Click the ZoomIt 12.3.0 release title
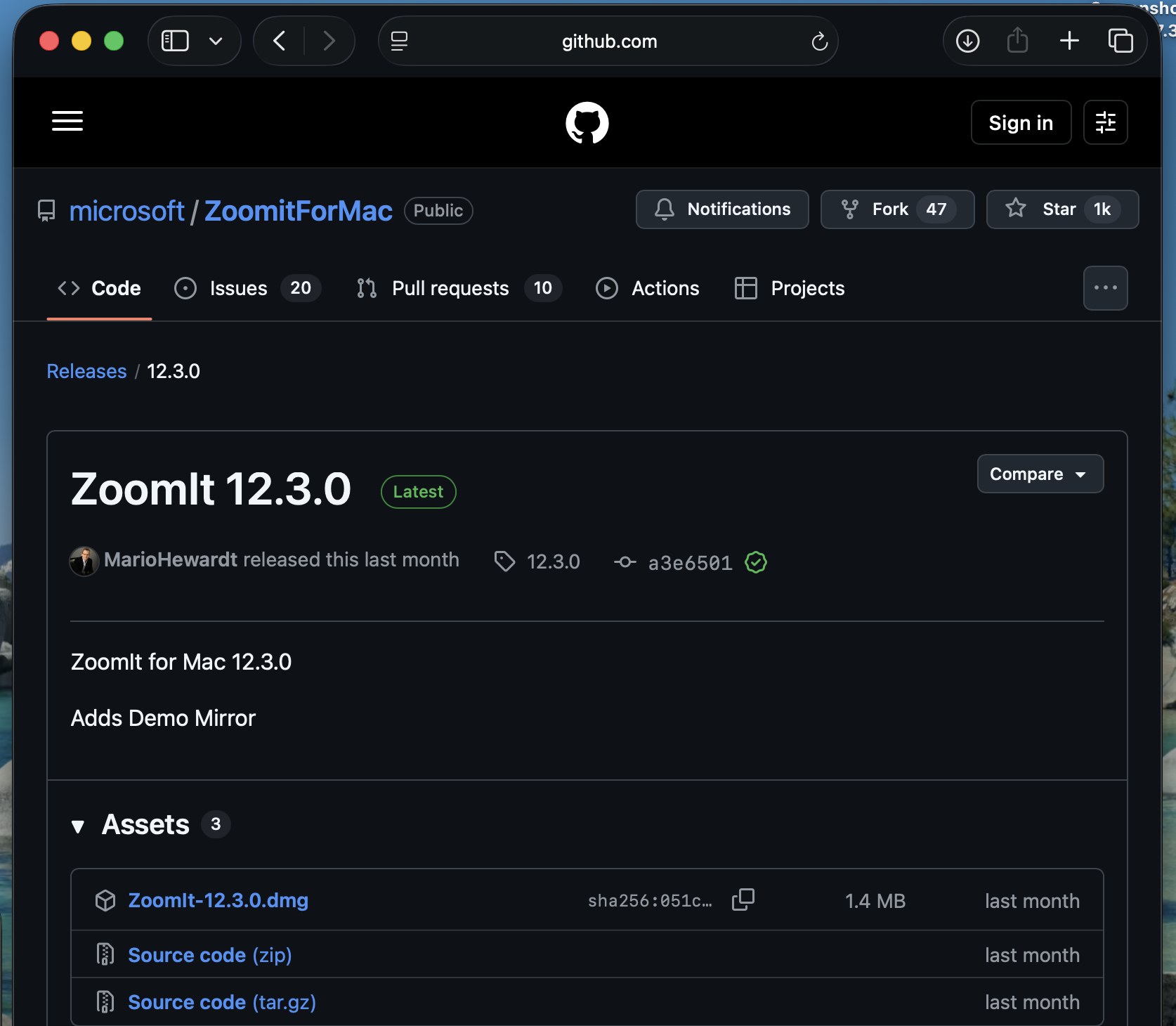1176x1026 pixels. point(211,489)
